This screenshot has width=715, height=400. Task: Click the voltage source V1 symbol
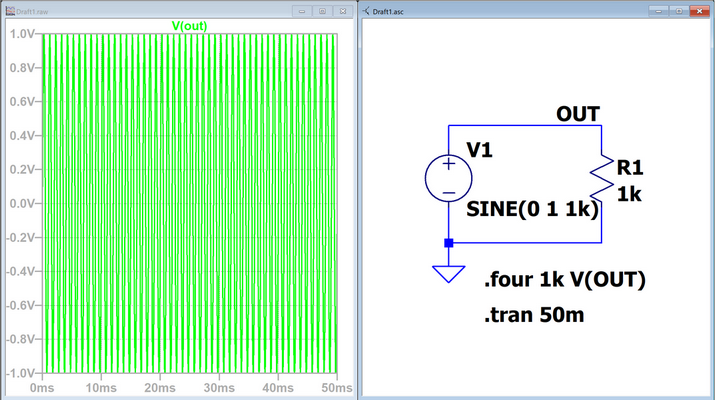(x=448, y=178)
